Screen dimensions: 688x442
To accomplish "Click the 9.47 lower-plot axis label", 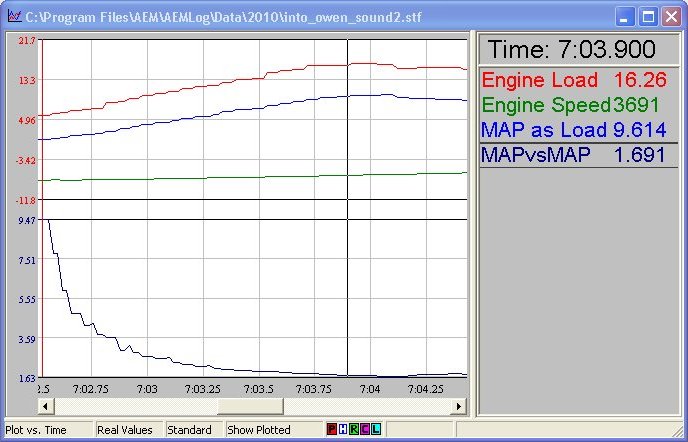I will pyautogui.click(x=27, y=219).
